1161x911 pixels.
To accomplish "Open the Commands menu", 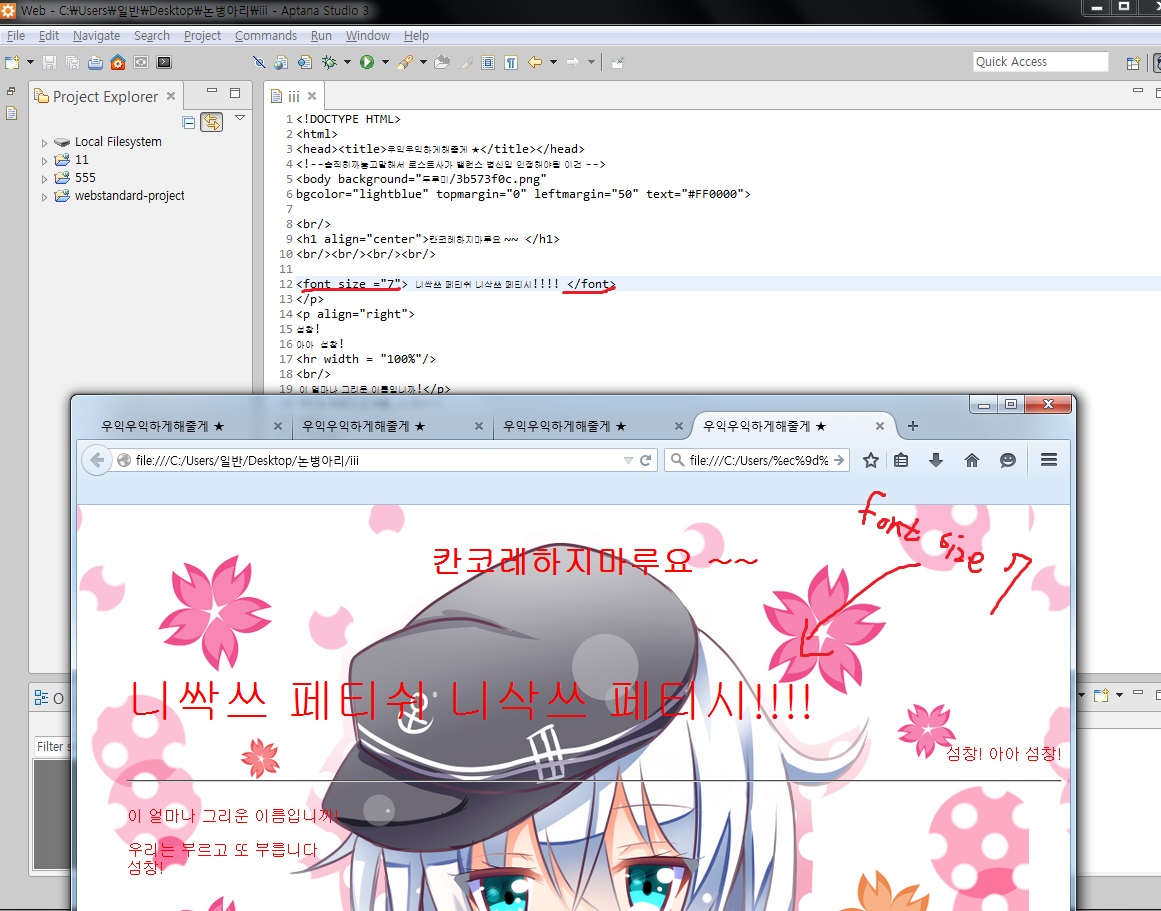I will pos(266,36).
